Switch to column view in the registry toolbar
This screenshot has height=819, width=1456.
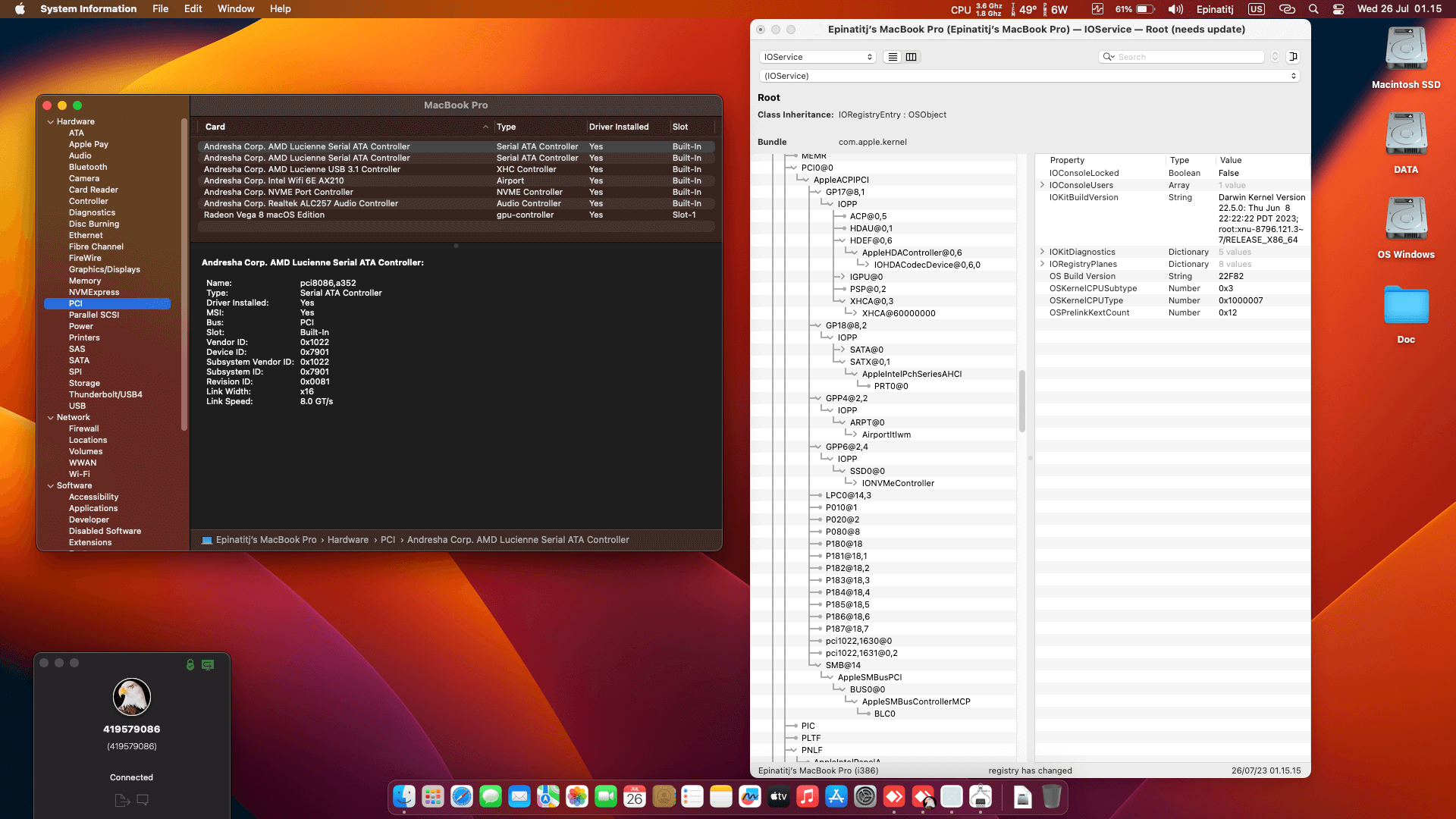911,57
